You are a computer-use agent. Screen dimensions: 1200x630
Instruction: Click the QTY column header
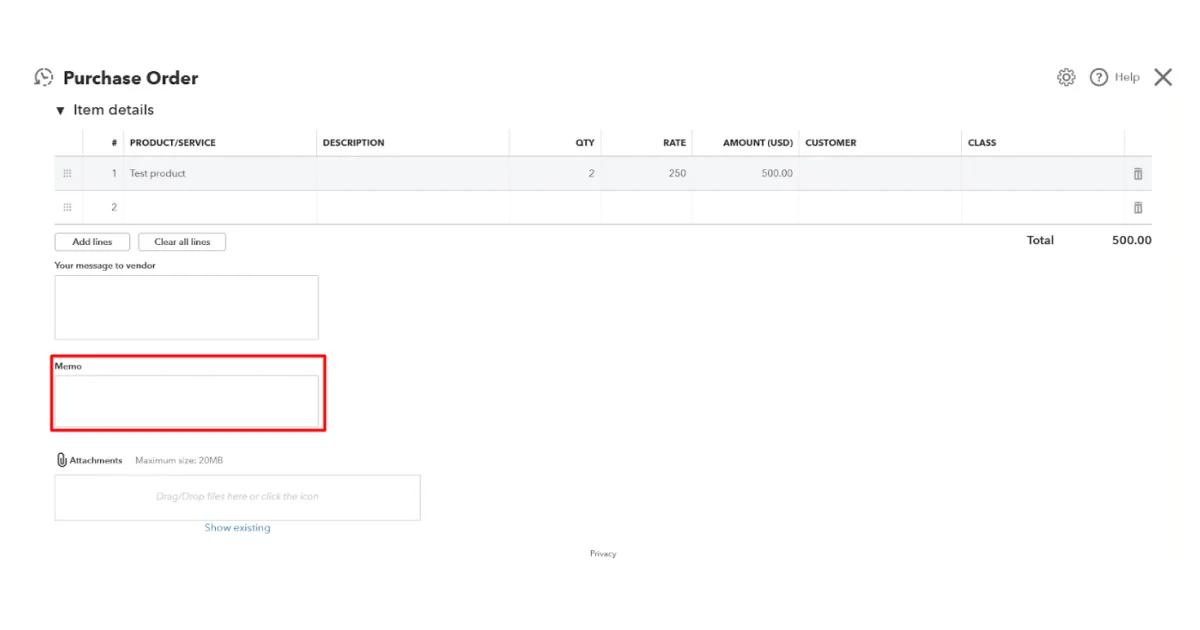click(x=585, y=143)
